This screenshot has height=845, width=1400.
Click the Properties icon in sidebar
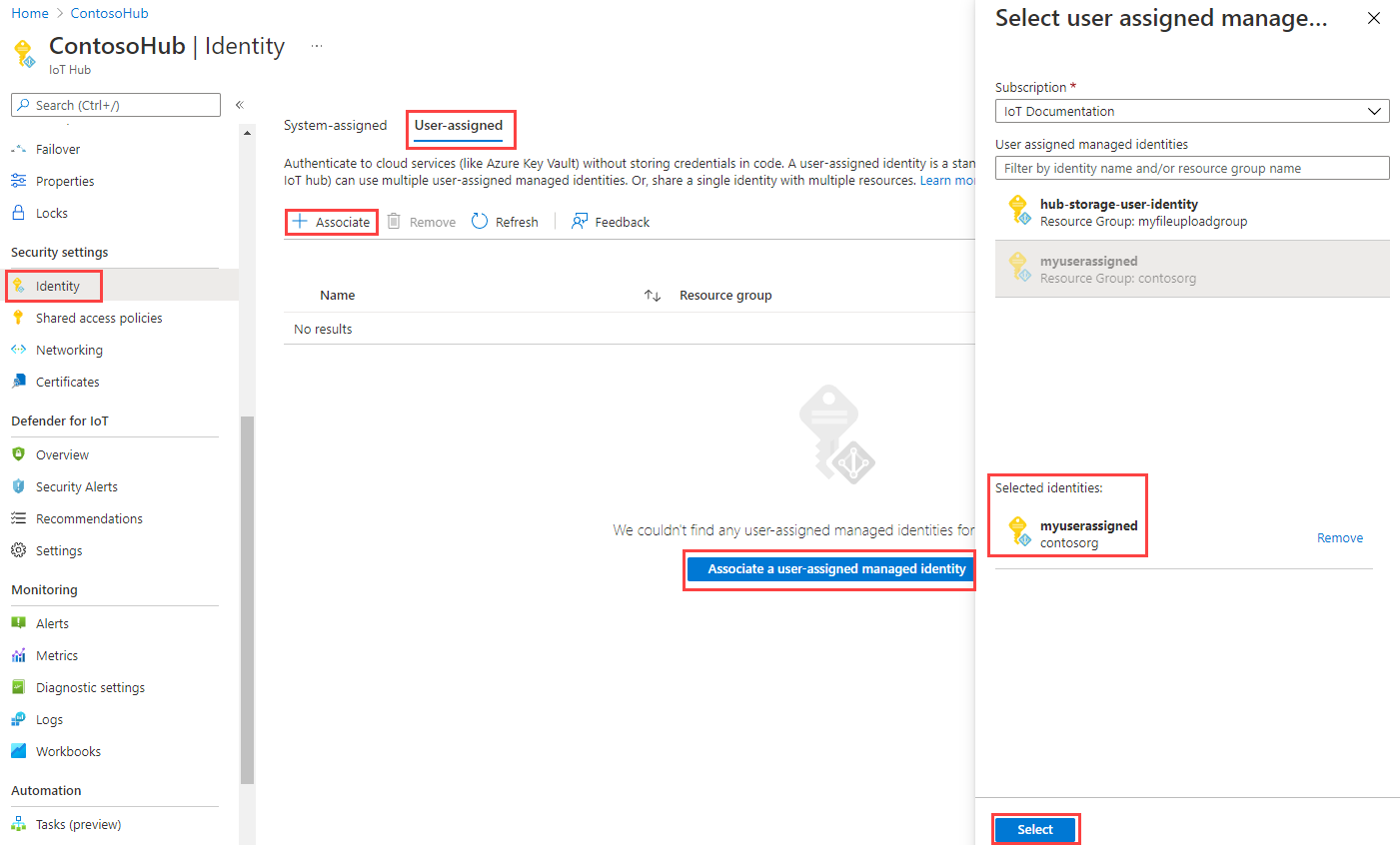pos(18,181)
